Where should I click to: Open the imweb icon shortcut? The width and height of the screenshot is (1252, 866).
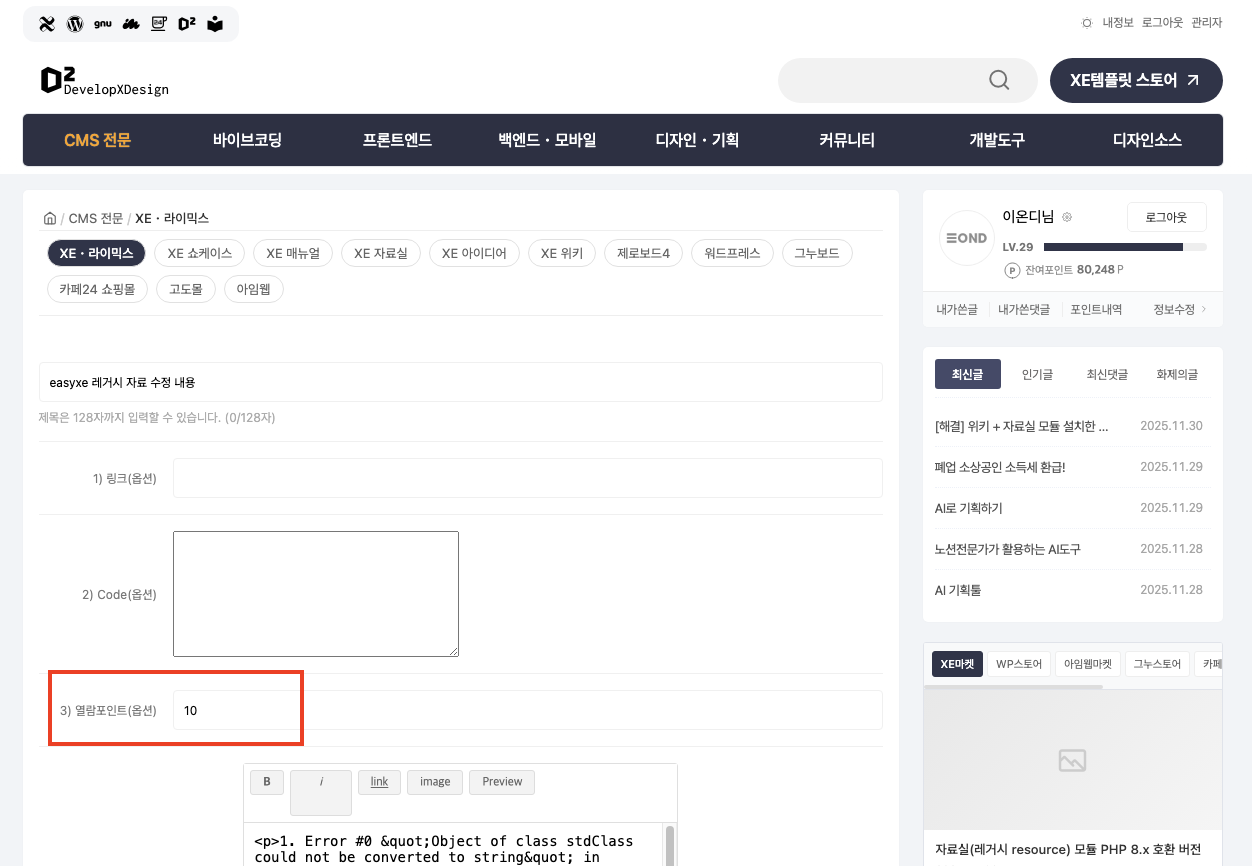pos(131,24)
